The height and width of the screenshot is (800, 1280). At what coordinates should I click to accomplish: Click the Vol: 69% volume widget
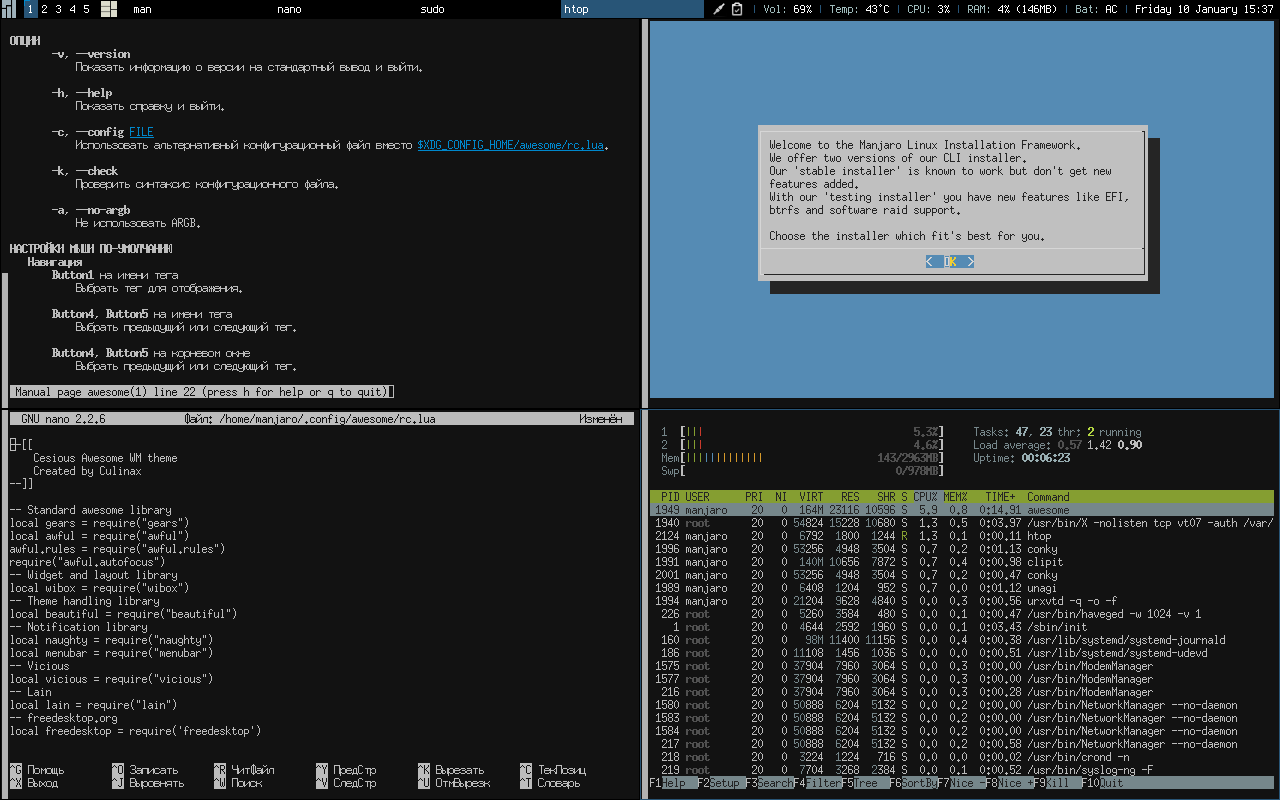787,9
